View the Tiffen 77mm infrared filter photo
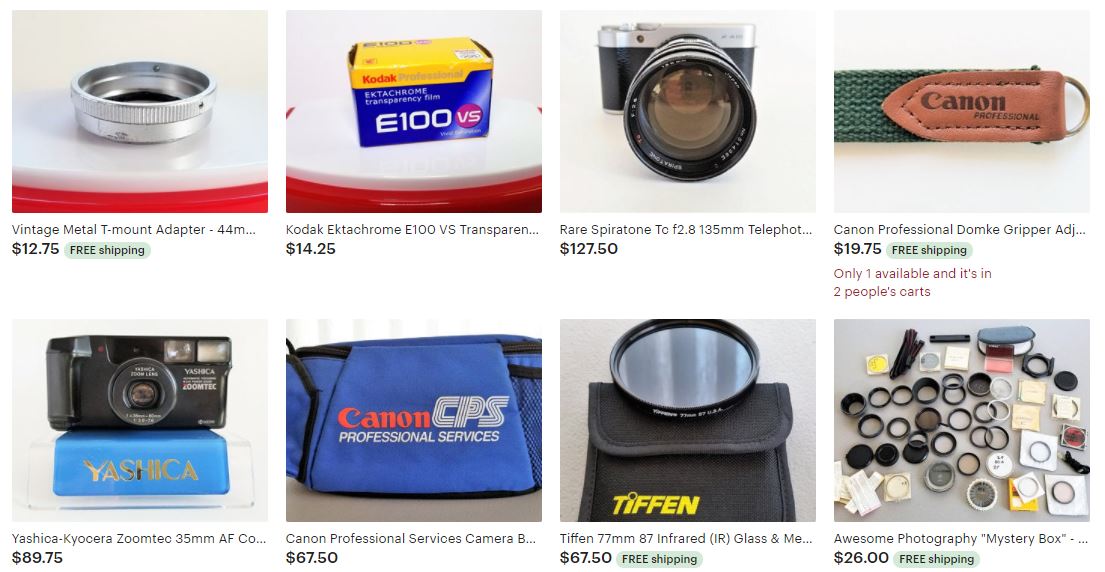 (x=688, y=421)
